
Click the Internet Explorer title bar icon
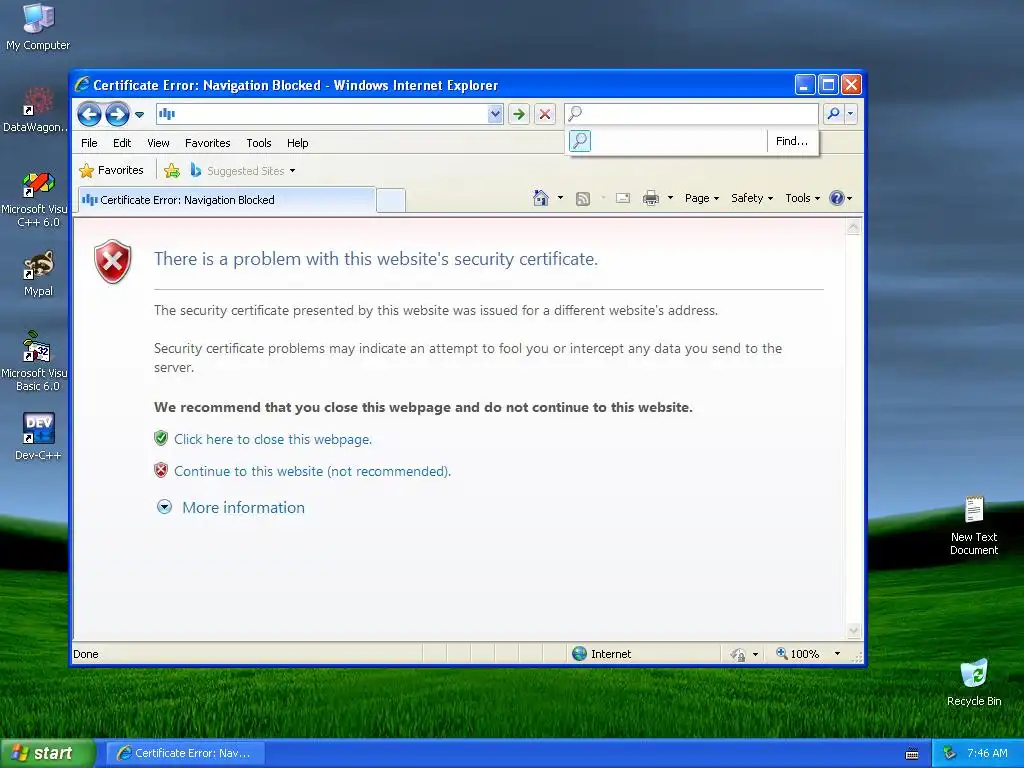(82, 85)
